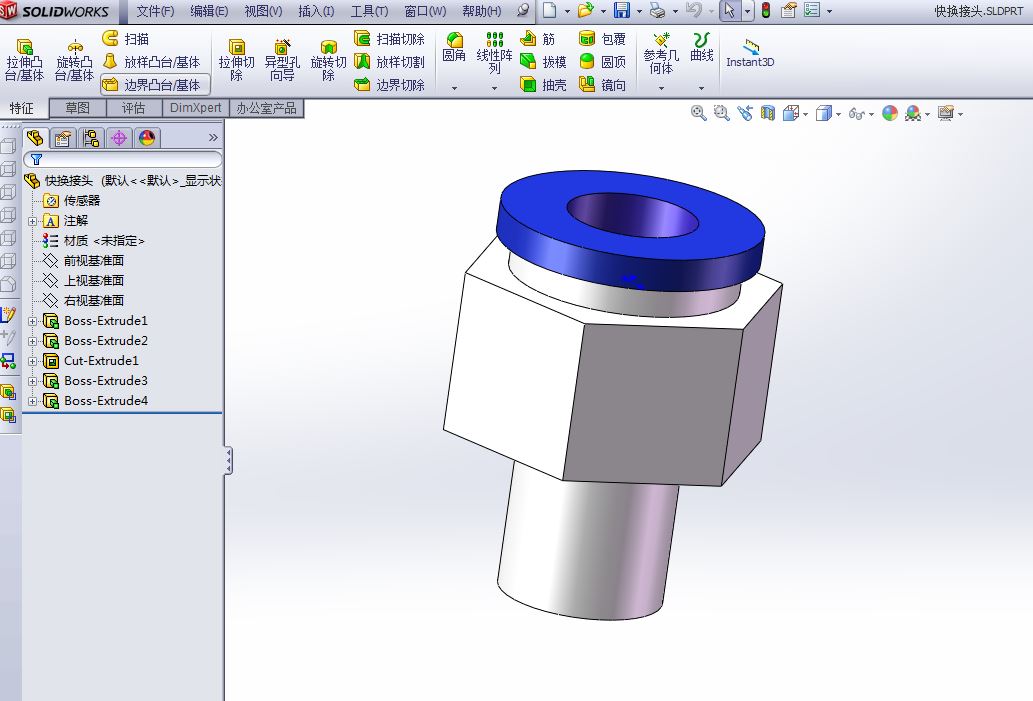Select the Linear Pattern (线性阵列) tool

(x=494, y=53)
